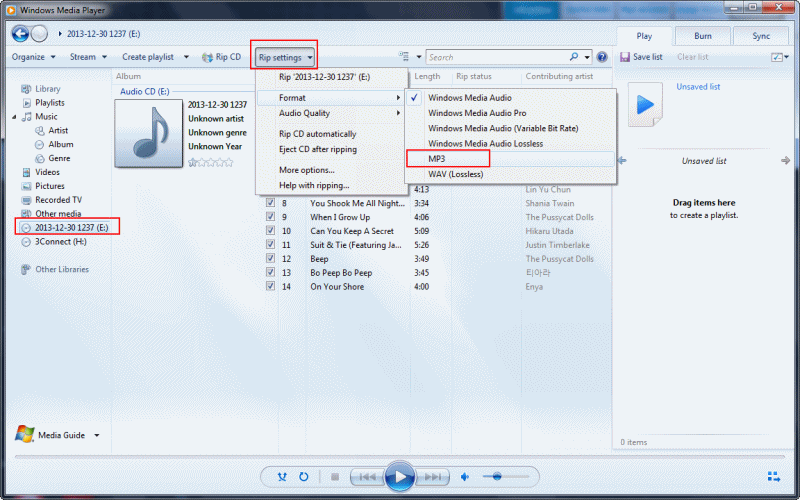Open Playlists in the navigation pane
This screenshot has height=500, width=800.
click(x=49, y=103)
